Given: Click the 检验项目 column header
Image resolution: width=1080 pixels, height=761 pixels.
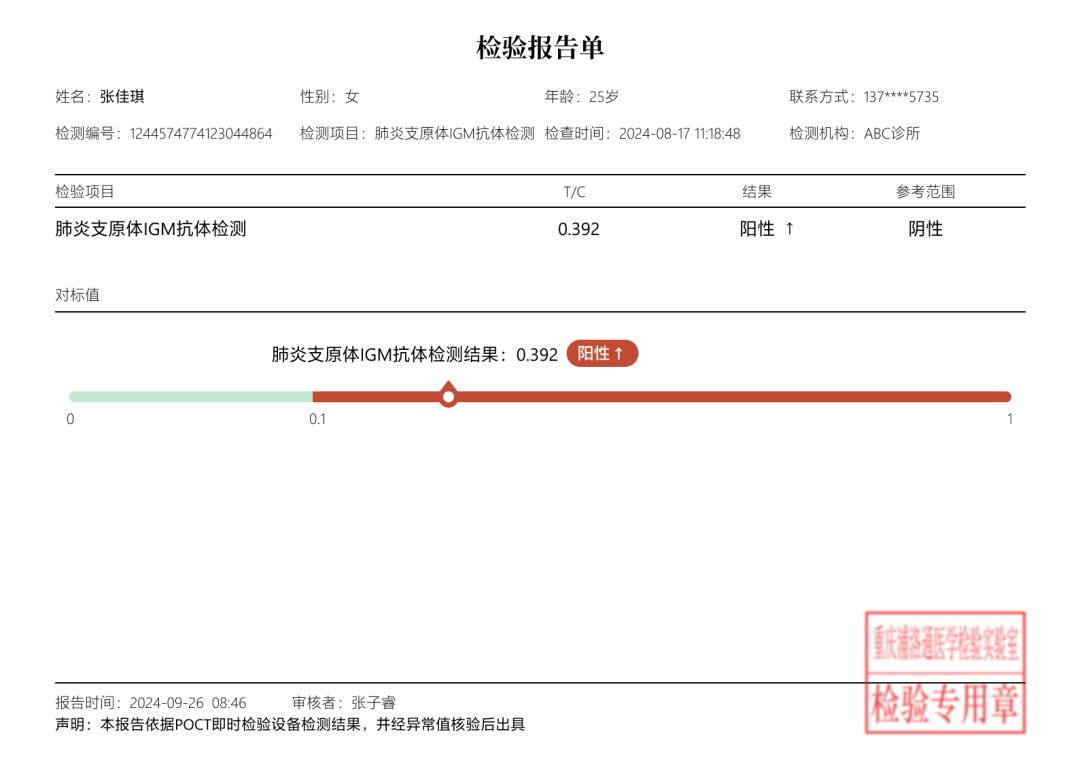Looking at the screenshot, I should [85, 192].
